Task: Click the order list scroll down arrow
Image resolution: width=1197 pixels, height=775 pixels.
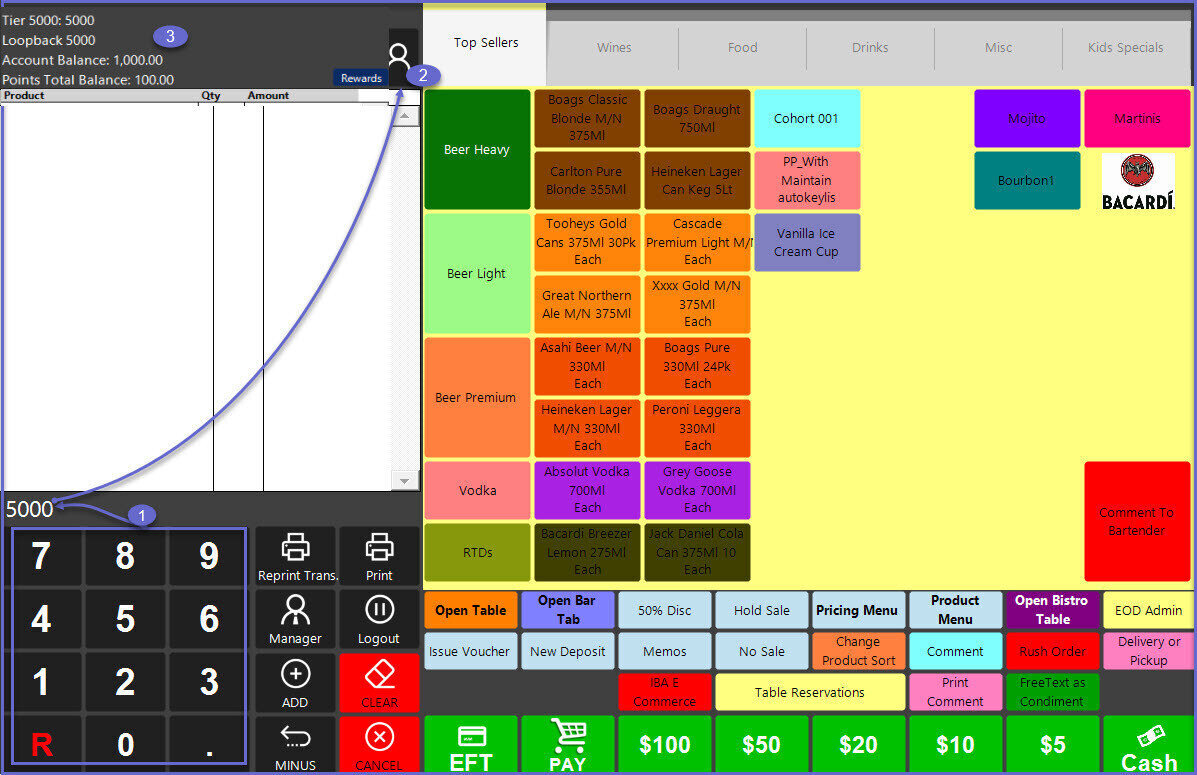Action: pos(405,481)
